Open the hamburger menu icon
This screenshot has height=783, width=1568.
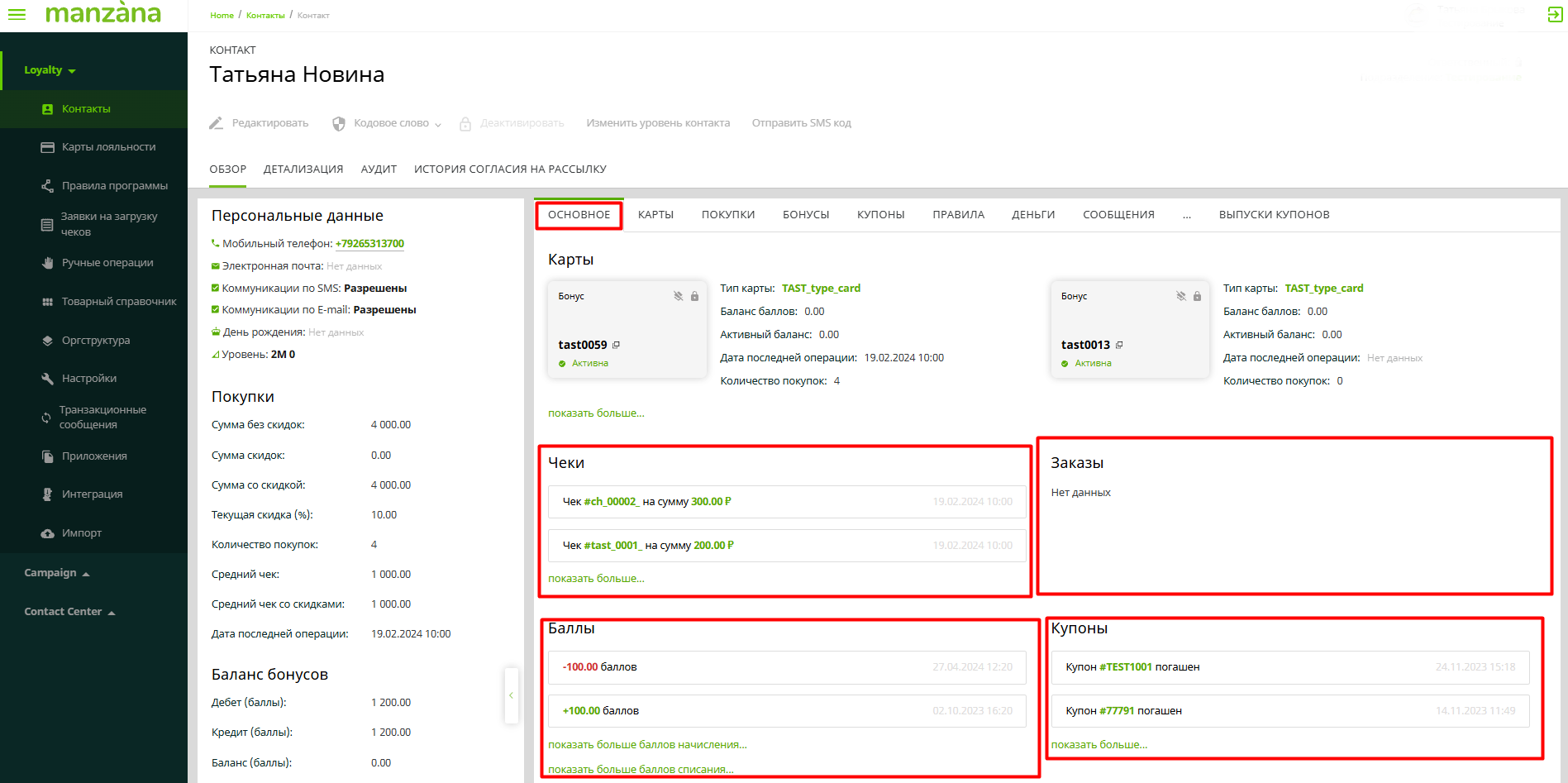[17, 14]
